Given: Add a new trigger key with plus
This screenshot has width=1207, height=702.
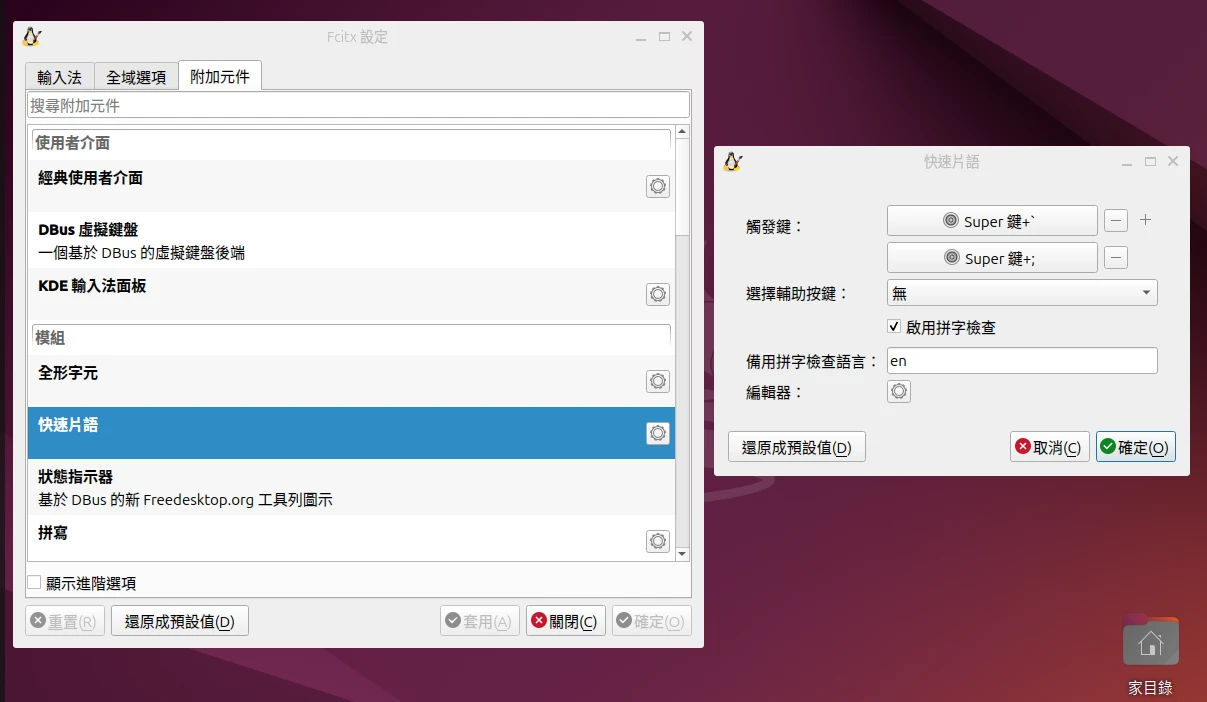Looking at the screenshot, I should click(x=1146, y=220).
